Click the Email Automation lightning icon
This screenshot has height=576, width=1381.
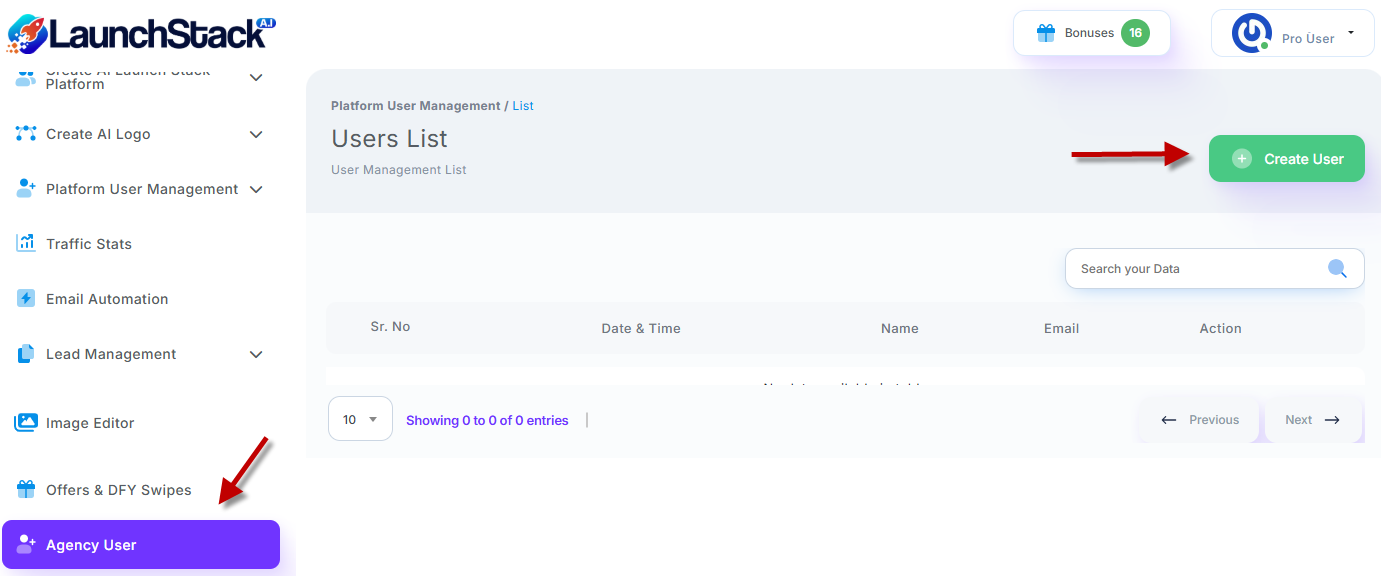point(26,299)
